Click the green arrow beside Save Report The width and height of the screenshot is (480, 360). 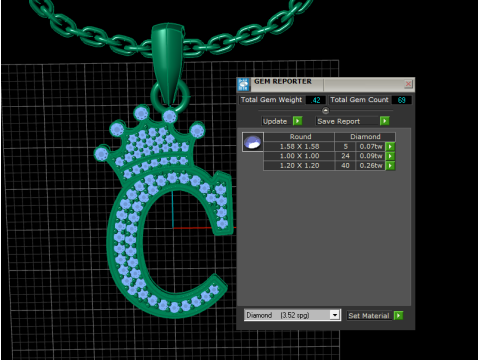(x=384, y=121)
